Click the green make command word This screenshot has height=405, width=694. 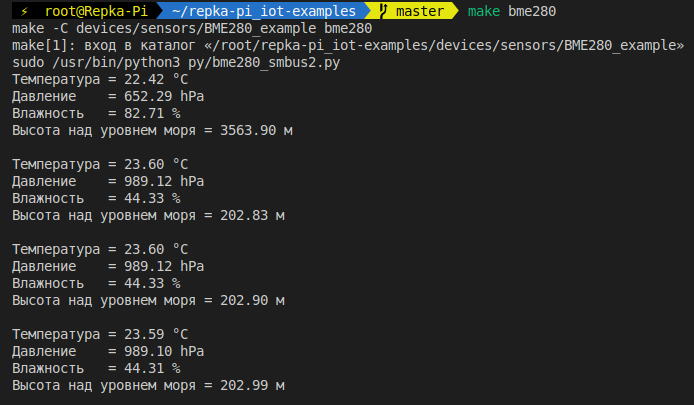pos(484,11)
